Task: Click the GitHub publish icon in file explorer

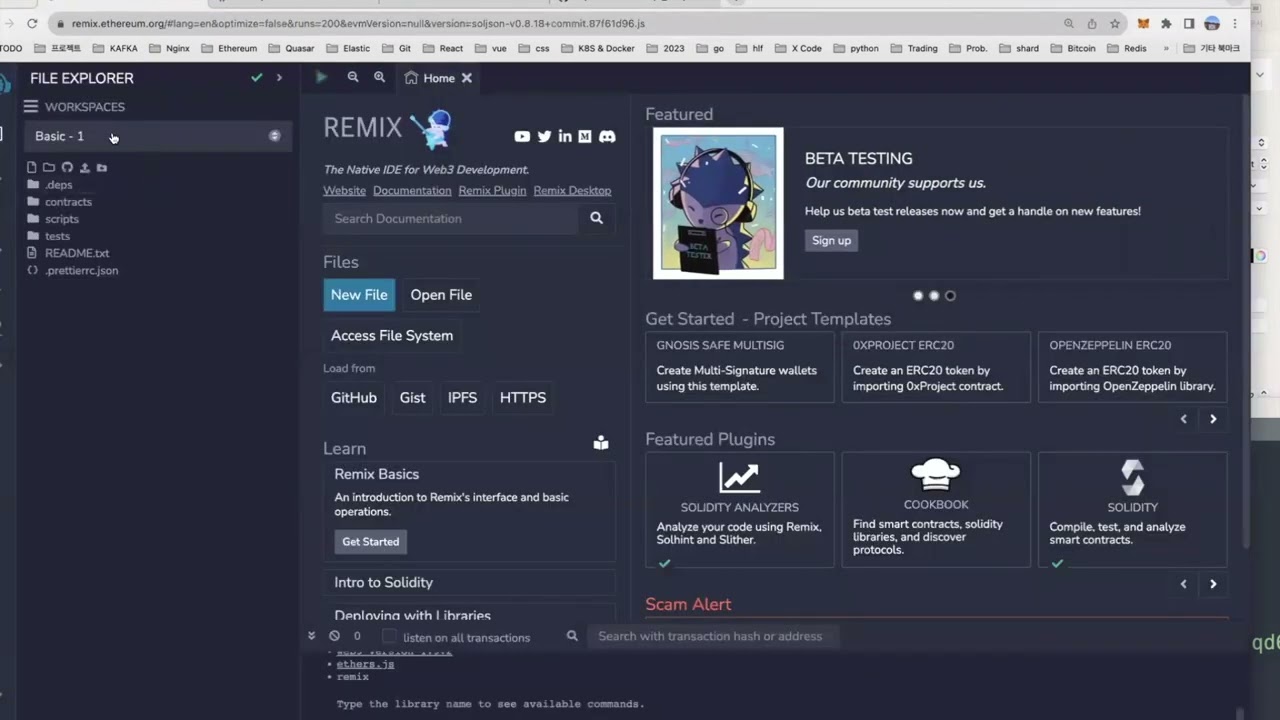Action: pos(67,168)
